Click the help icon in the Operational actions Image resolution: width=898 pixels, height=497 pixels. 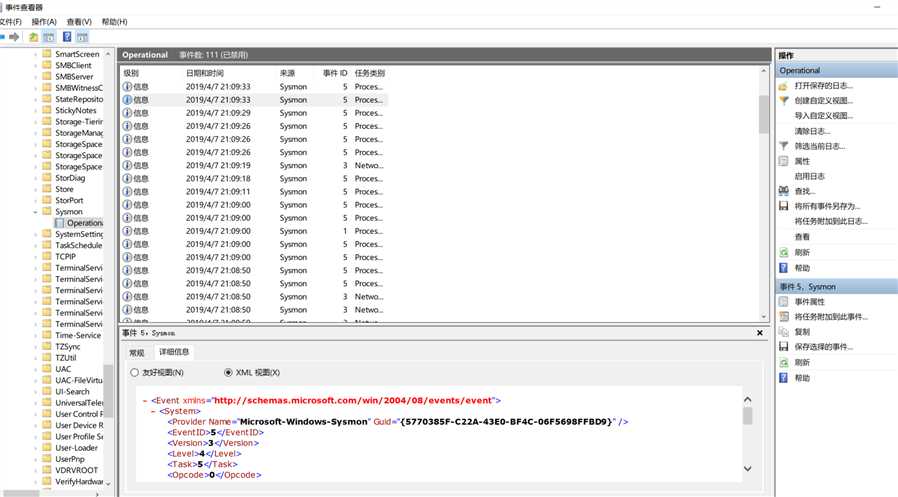click(783, 267)
